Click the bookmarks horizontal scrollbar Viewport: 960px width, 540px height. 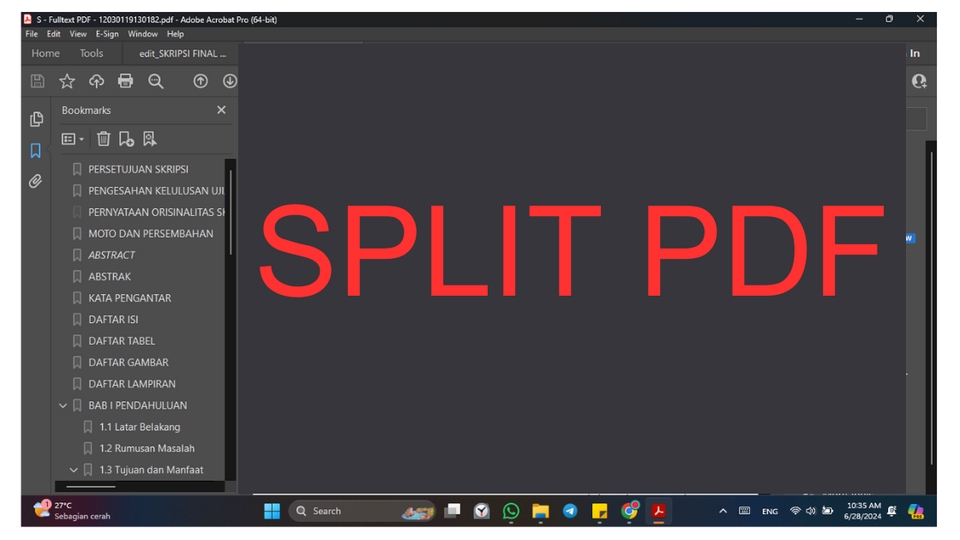[x=91, y=487]
